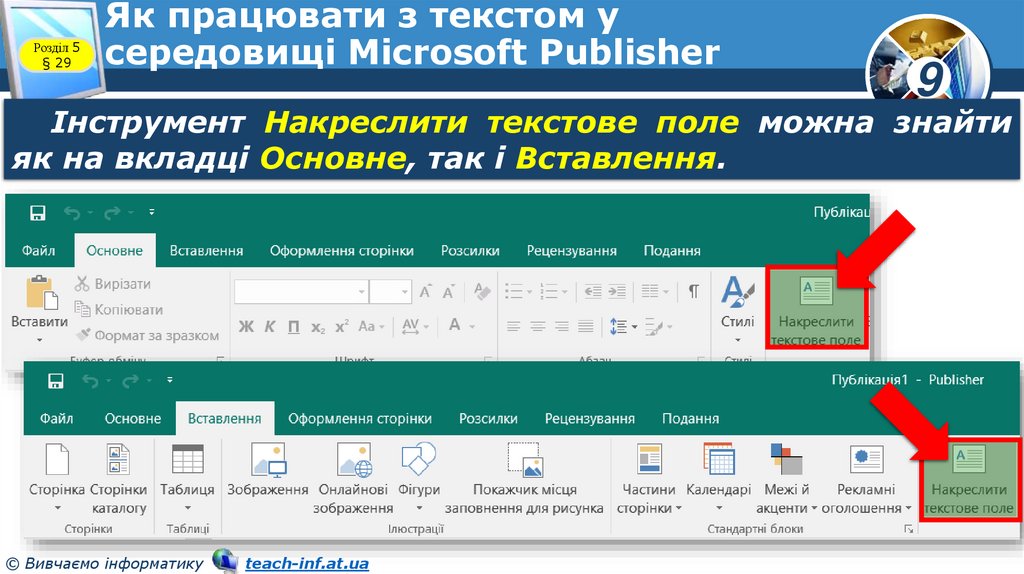
Task: Click Покажчик місця заповнення для рисунка
Action: (524, 478)
